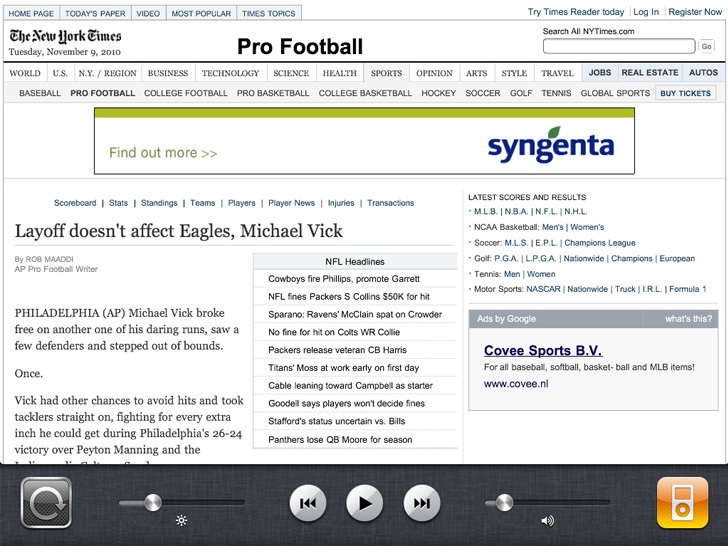
Task: Open headline NFL fines Packers S Collins
Action: [349, 297]
